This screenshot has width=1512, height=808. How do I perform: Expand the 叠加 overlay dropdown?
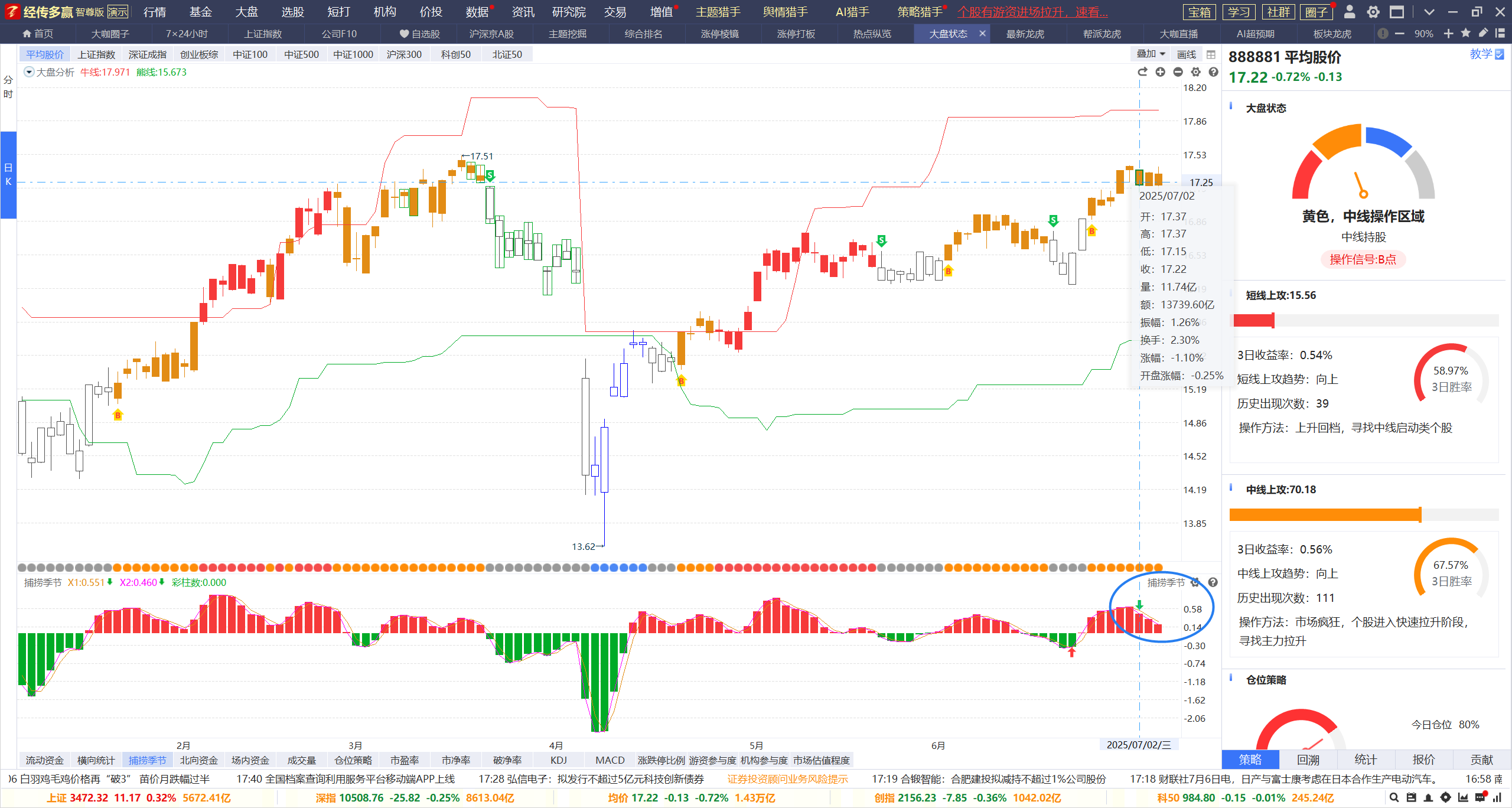click(x=1151, y=54)
